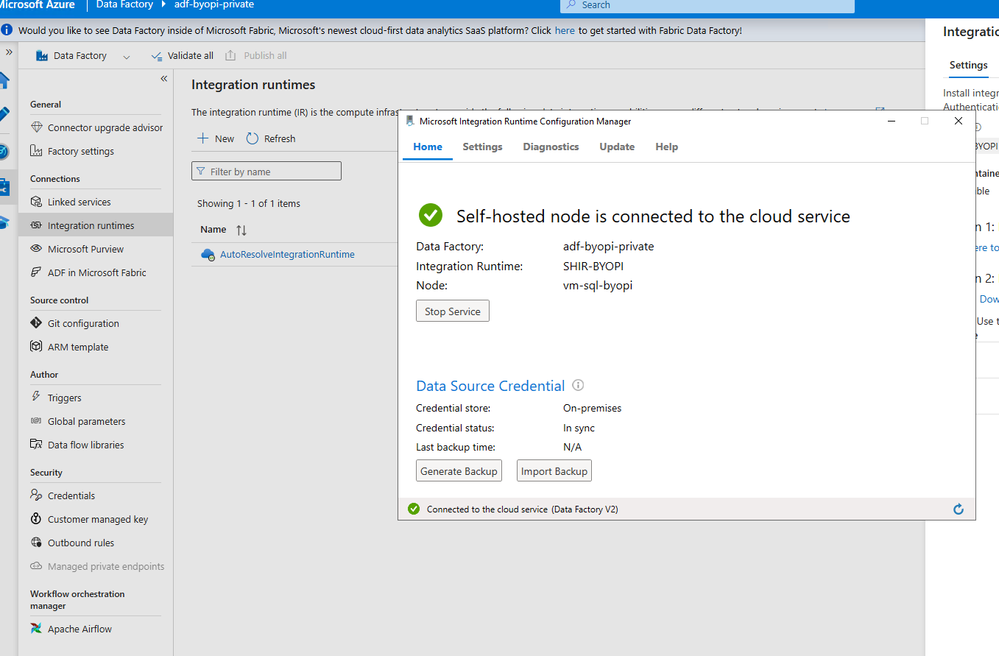Click the Publish all toolbar button
The height and width of the screenshot is (656, 999).
tap(256, 56)
